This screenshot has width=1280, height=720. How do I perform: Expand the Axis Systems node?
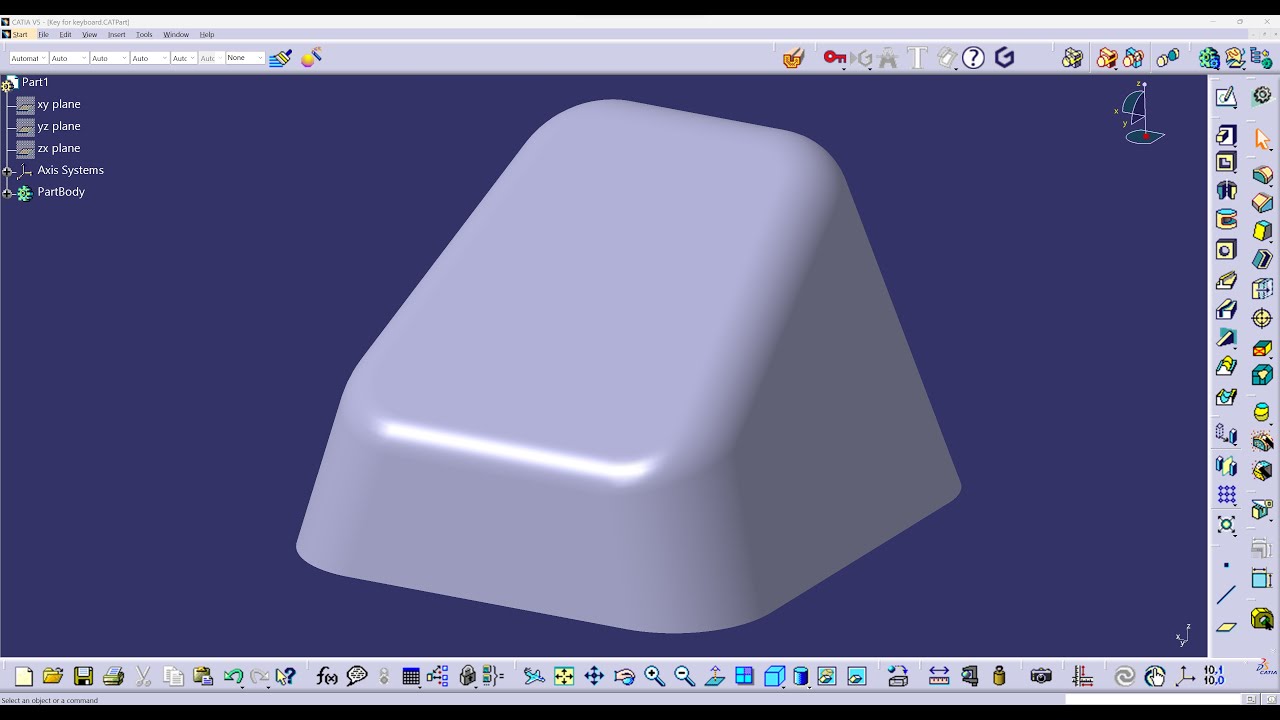pyautogui.click(x=7, y=171)
